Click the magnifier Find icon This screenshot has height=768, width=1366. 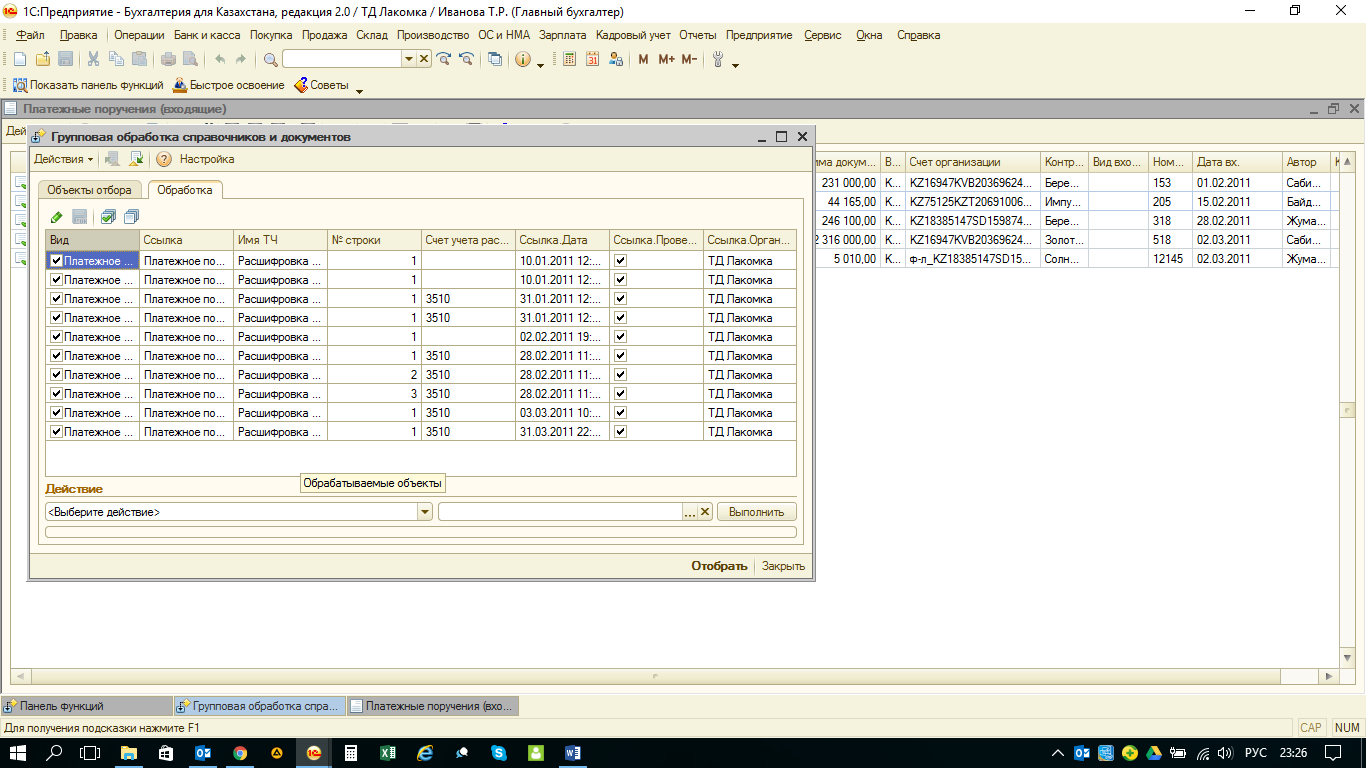270,60
